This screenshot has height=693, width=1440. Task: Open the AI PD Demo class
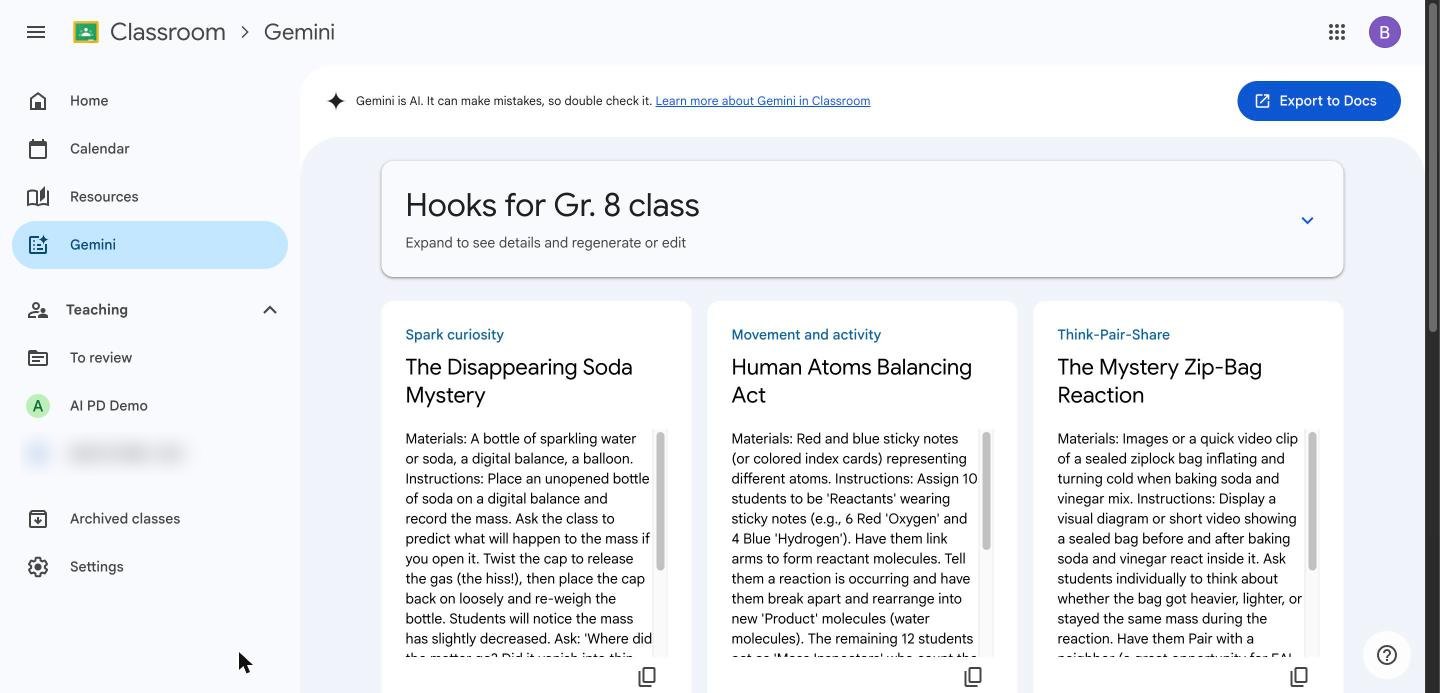pyautogui.click(x=150, y=406)
